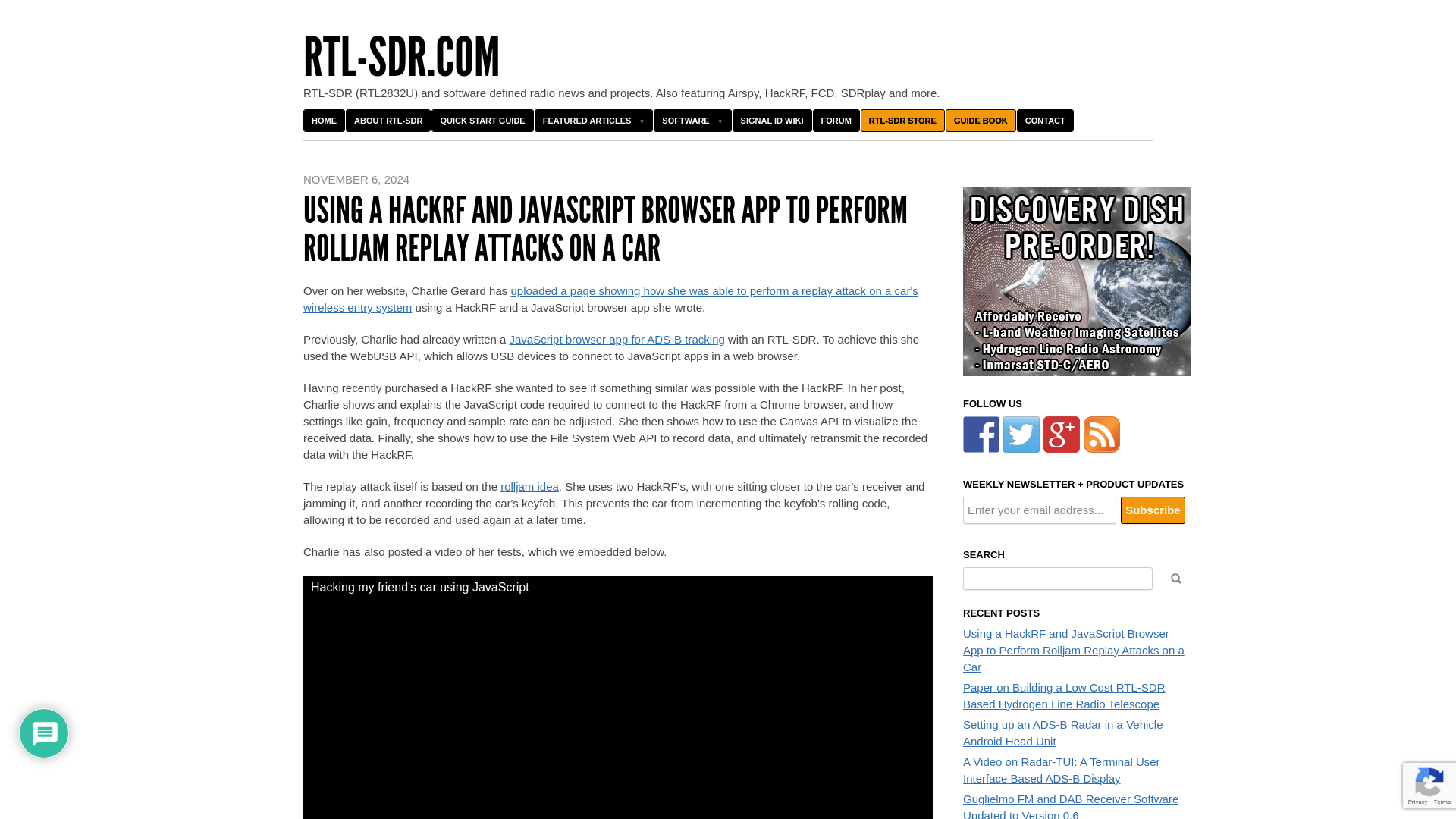The image size is (1456, 819).
Task: Open the GUIDE BOOK menu item
Action: 981,120
